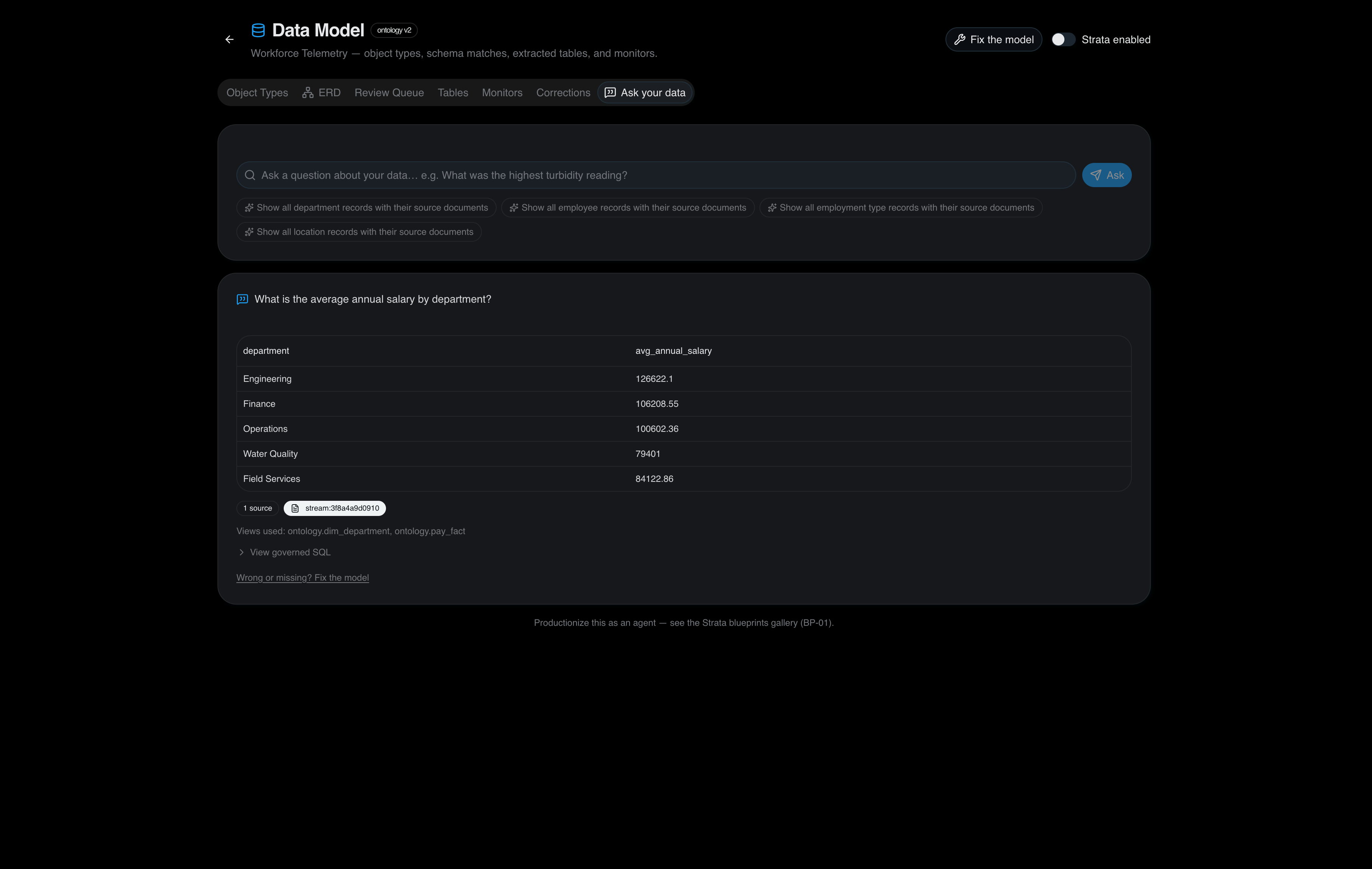Viewport: 1372px width, 869px height.
Task: Open the Review Queue tab
Action: [389, 92]
